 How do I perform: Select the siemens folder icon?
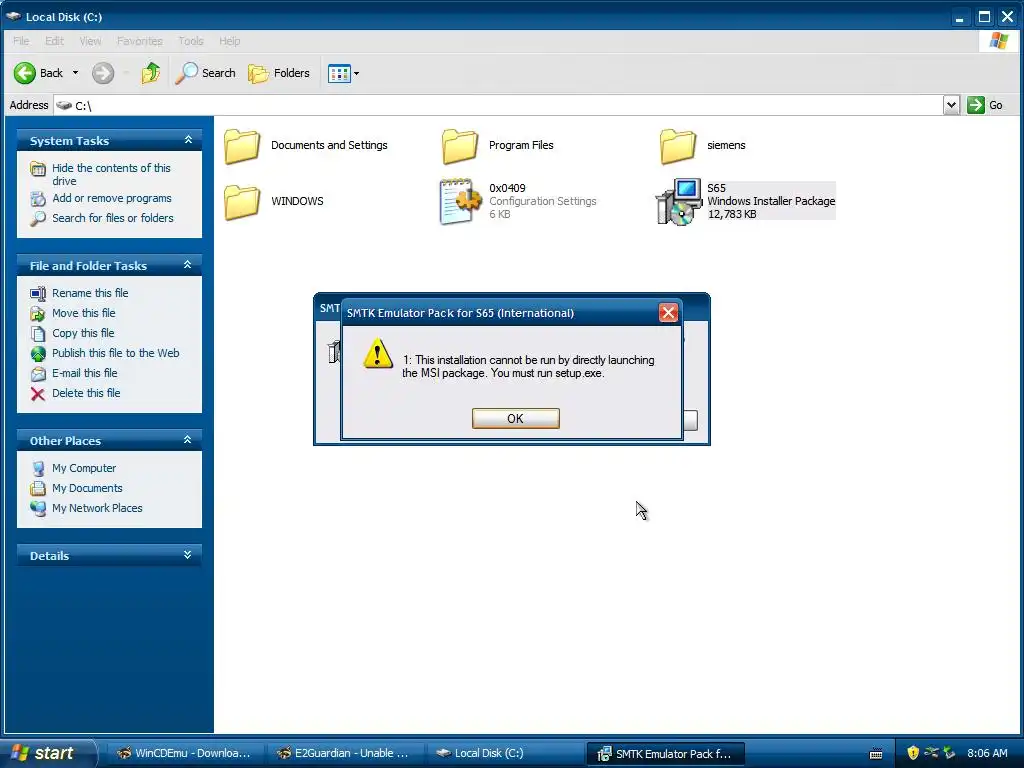pos(678,146)
